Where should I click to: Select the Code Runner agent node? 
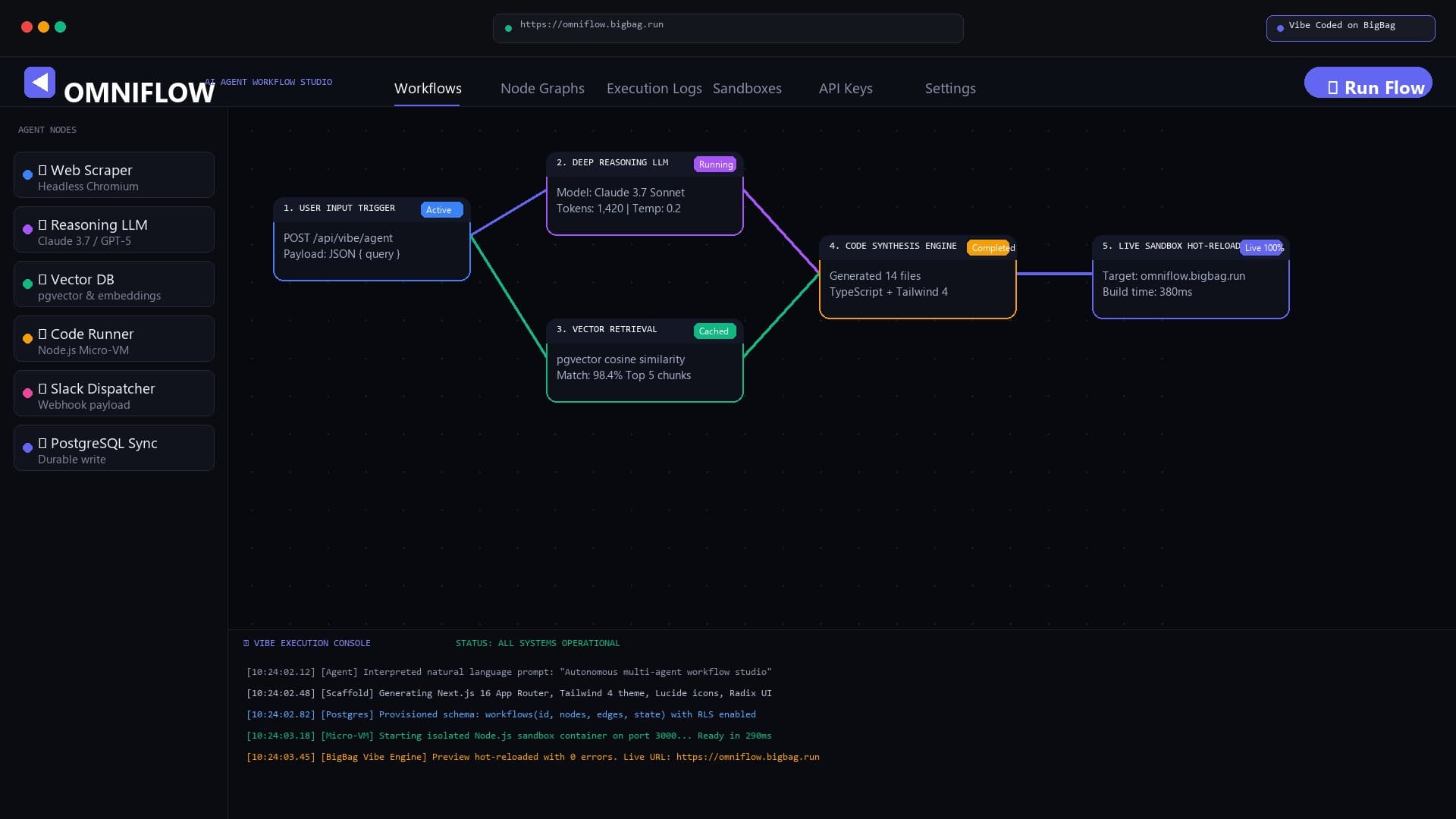point(114,338)
